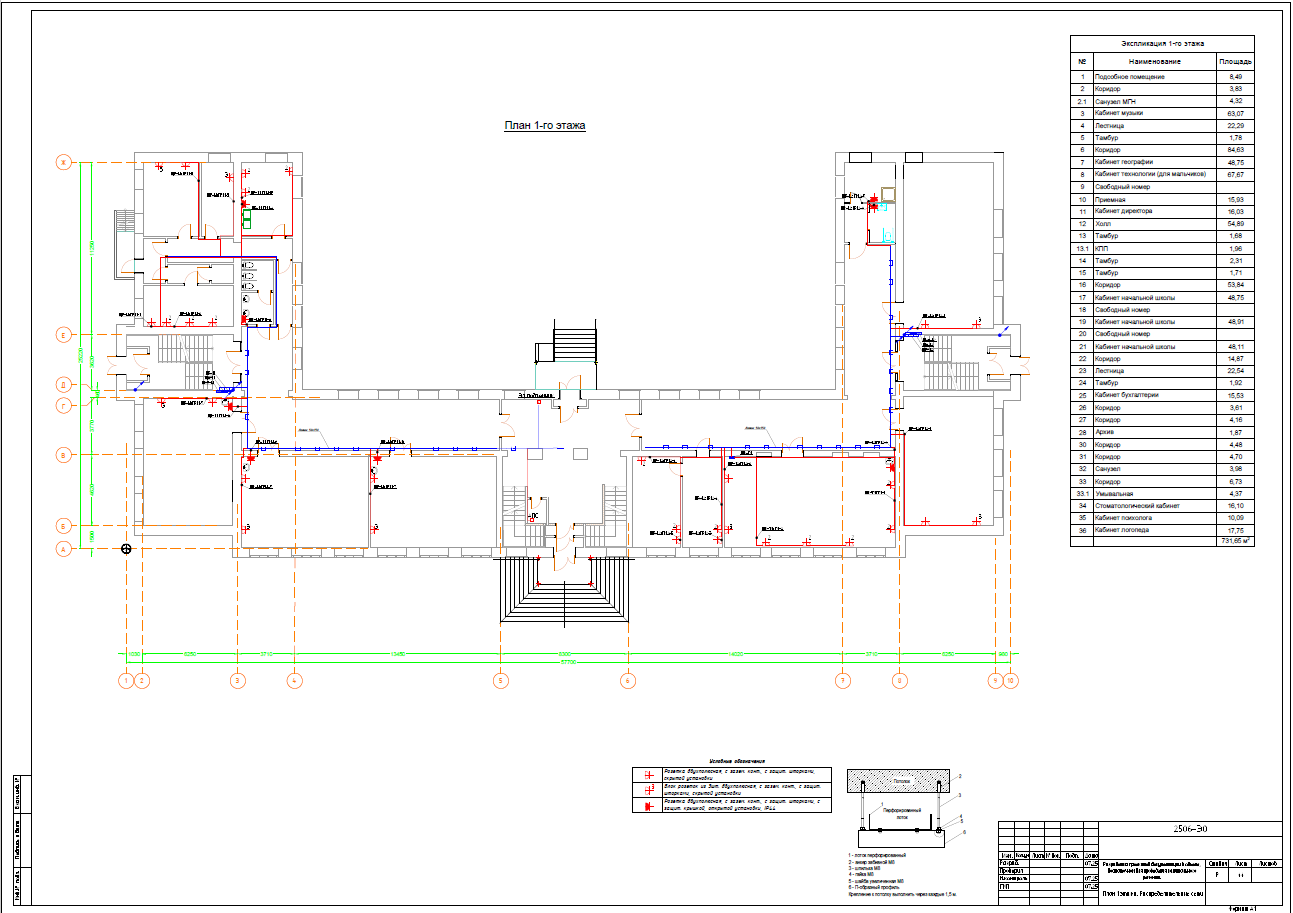
Task: Click the total area value '731,65 м²'
Action: [x=1238, y=541]
